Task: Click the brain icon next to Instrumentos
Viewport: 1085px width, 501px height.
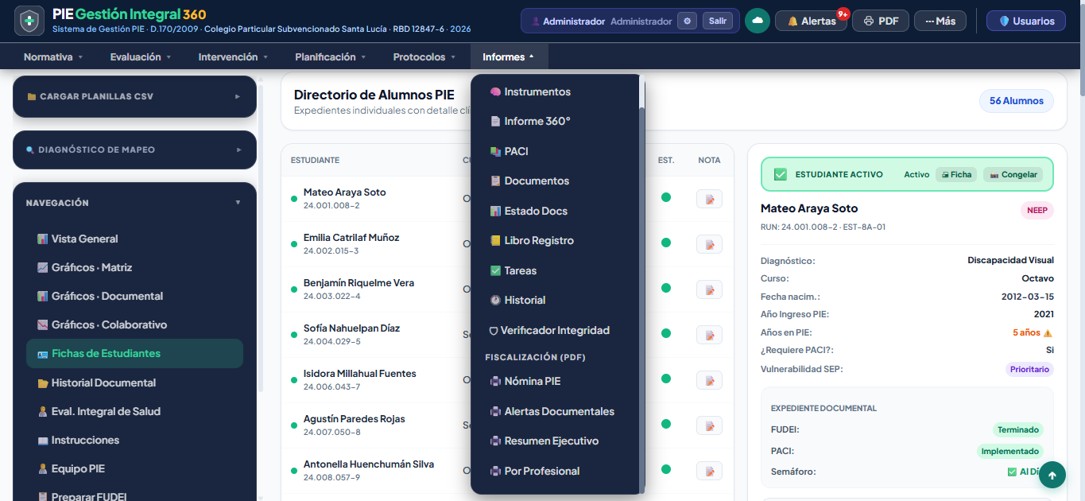Action: point(495,92)
